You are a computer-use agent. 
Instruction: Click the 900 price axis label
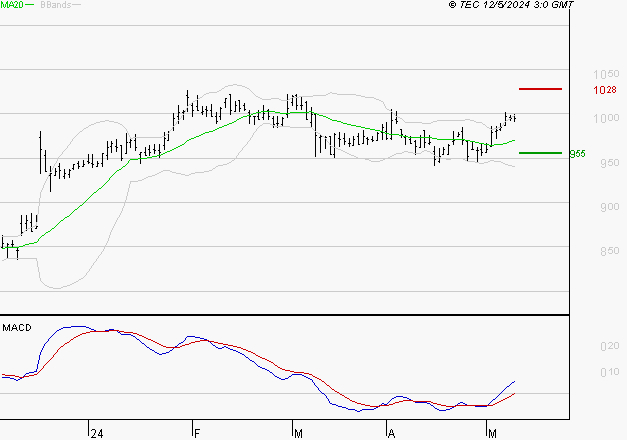[609, 207]
